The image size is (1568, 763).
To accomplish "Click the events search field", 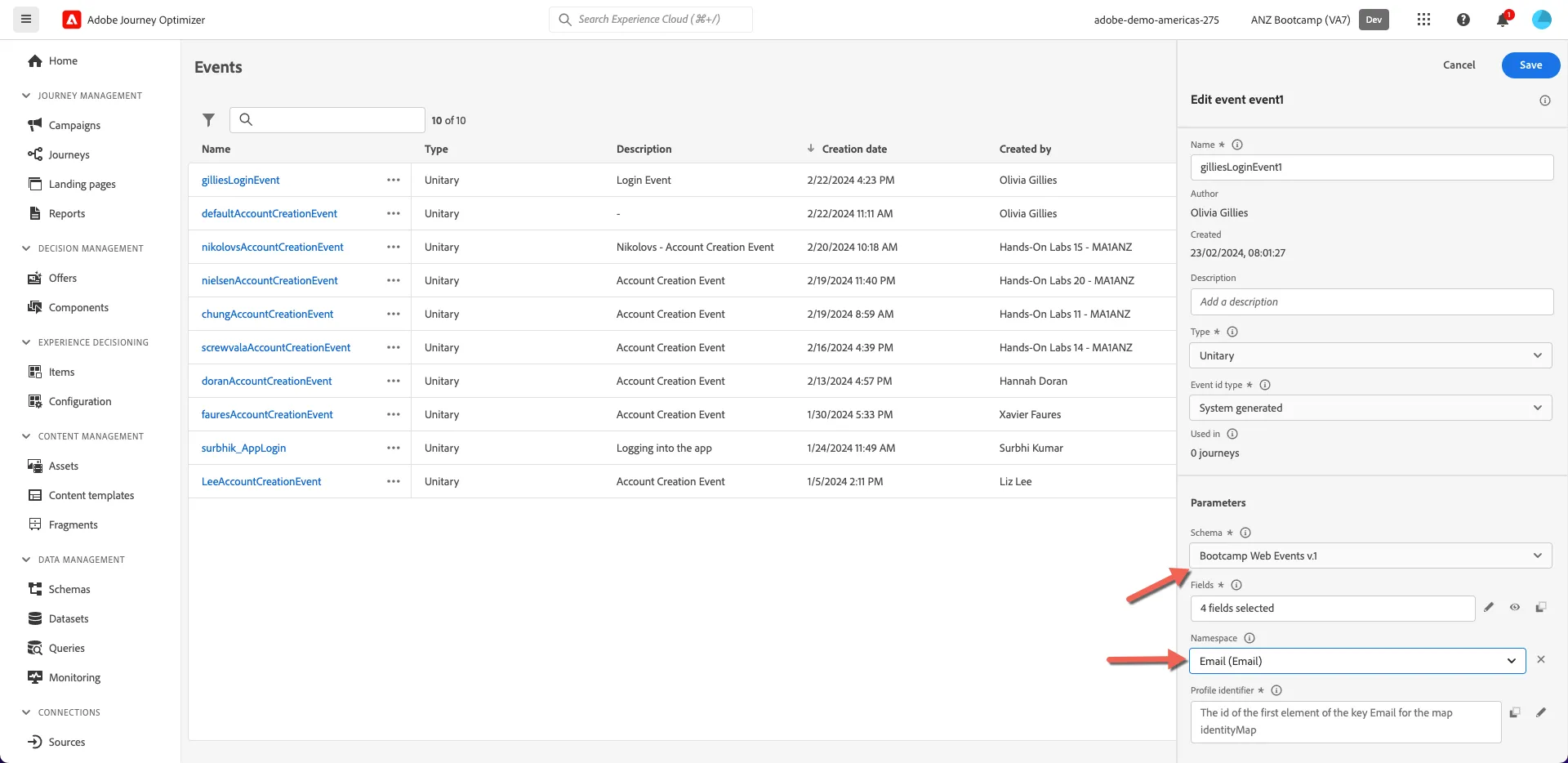I will [327, 120].
